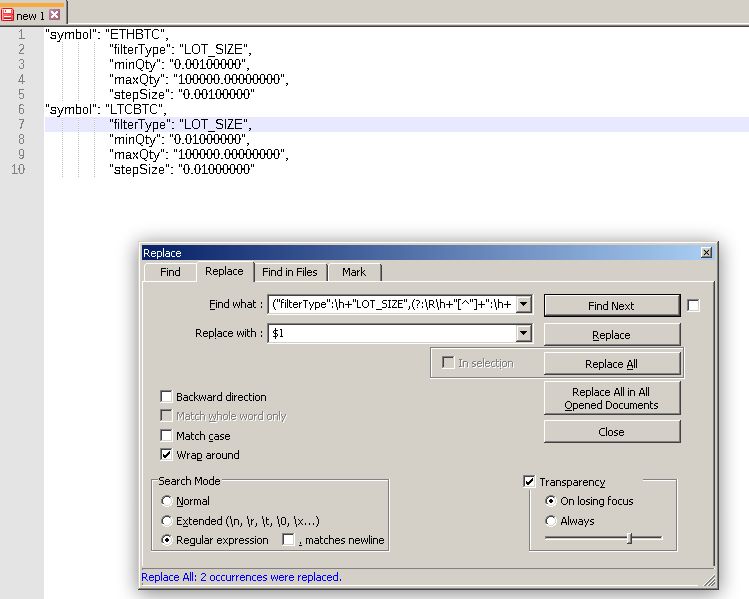Tick the checkbox beside Find Next
This screenshot has width=749, height=599.
tap(693, 305)
